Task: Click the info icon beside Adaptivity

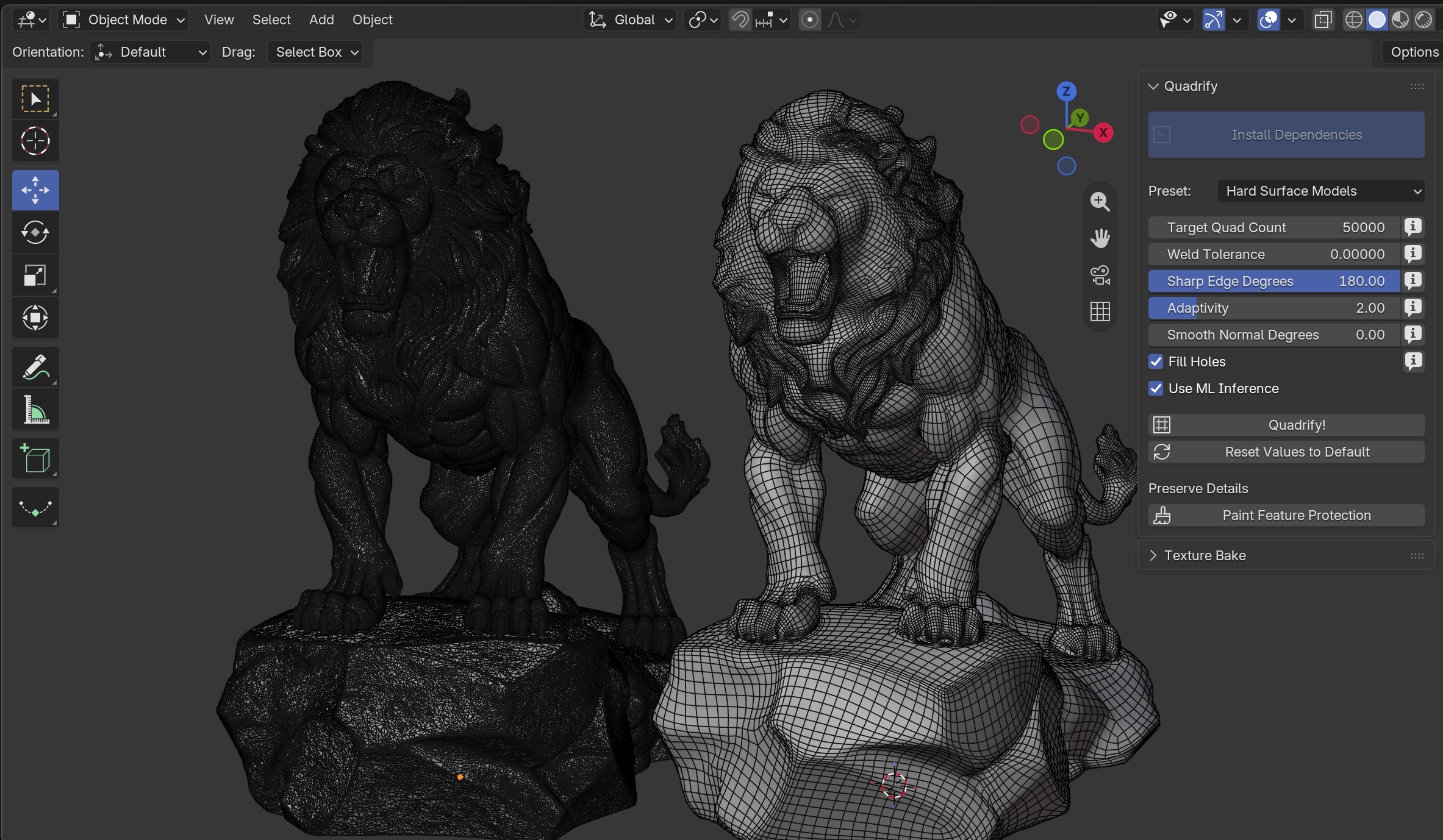Action: point(1413,308)
